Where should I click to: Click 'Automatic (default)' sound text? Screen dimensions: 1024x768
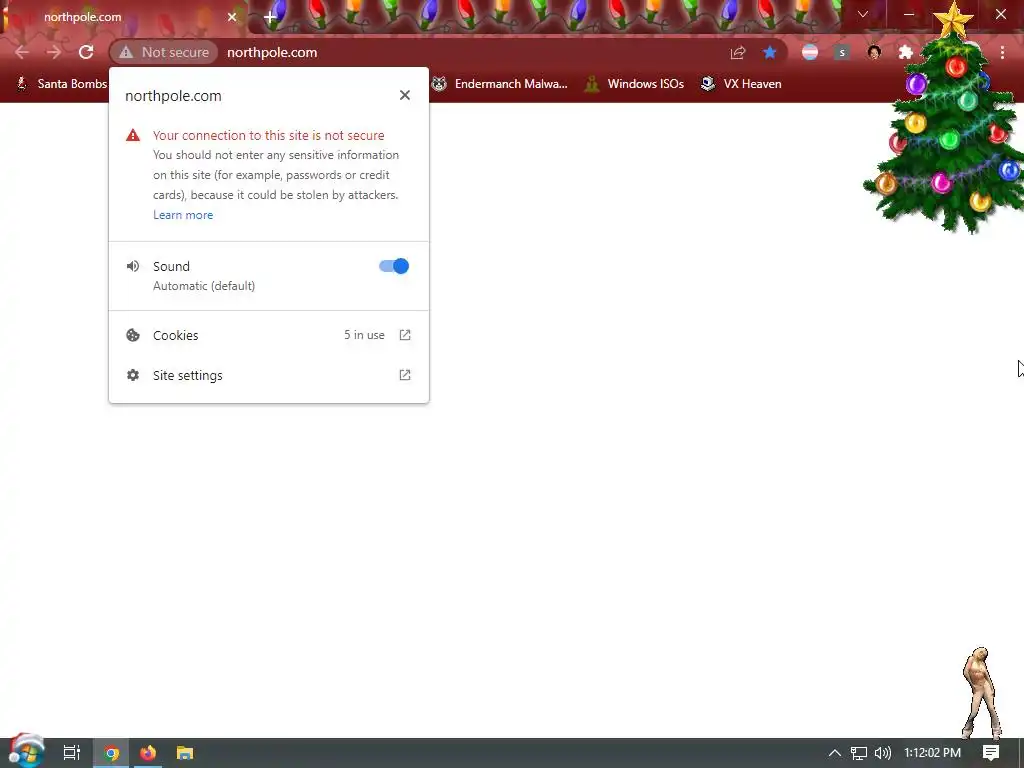(x=204, y=285)
